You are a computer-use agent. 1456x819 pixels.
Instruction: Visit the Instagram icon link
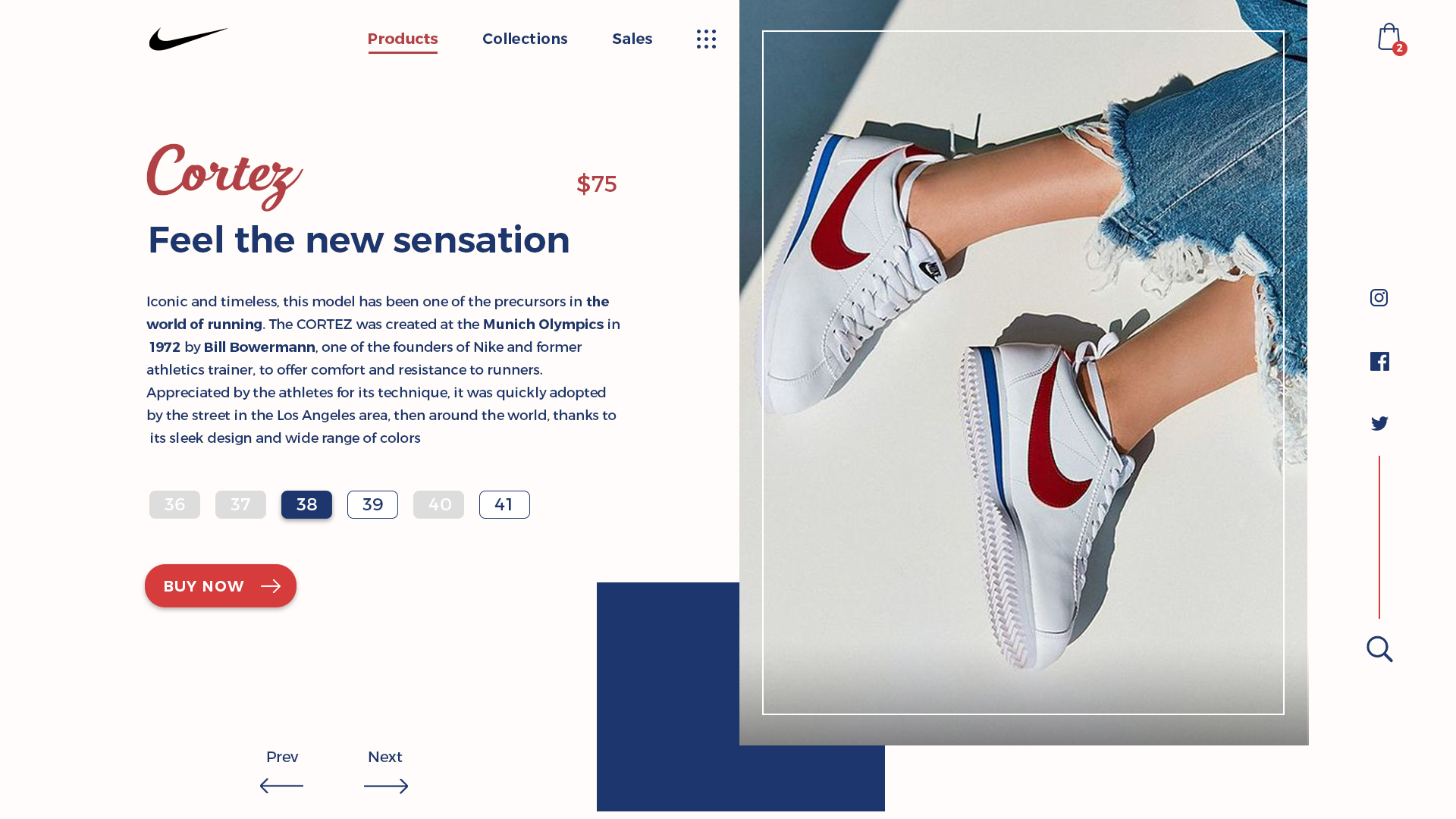1379,297
